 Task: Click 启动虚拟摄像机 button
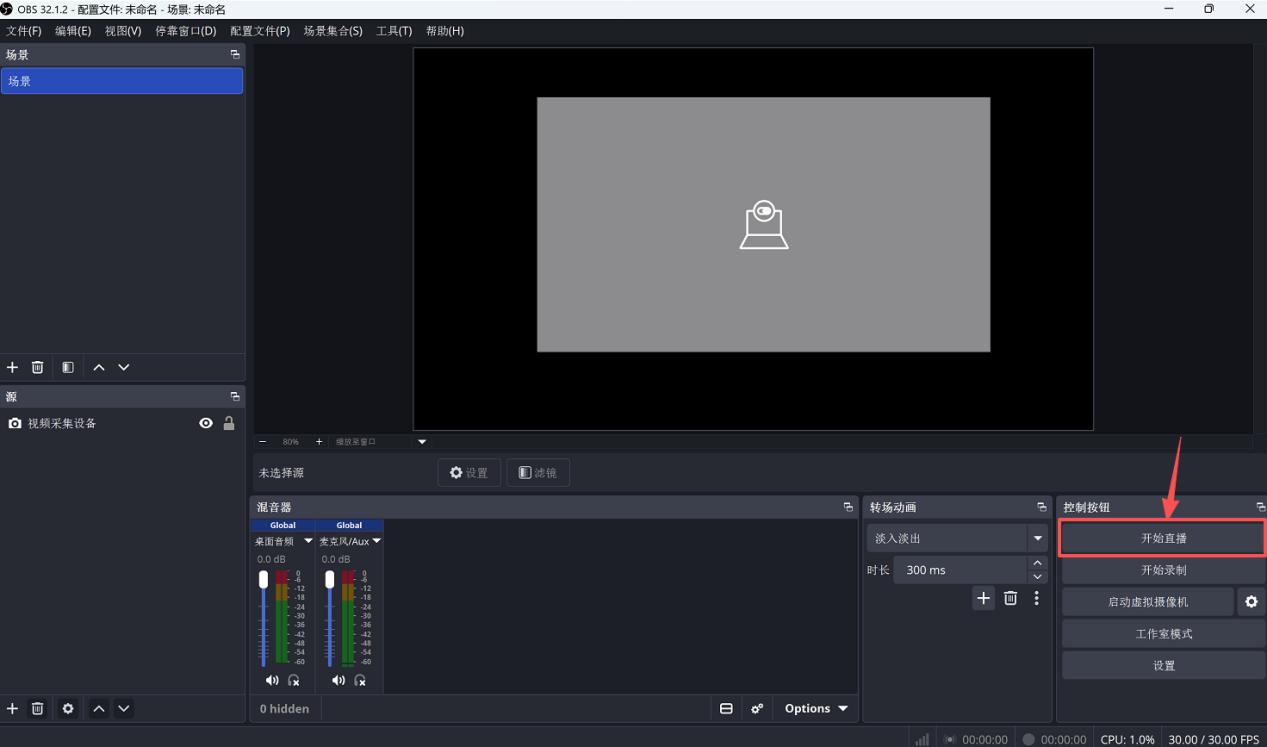(x=1148, y=602)
